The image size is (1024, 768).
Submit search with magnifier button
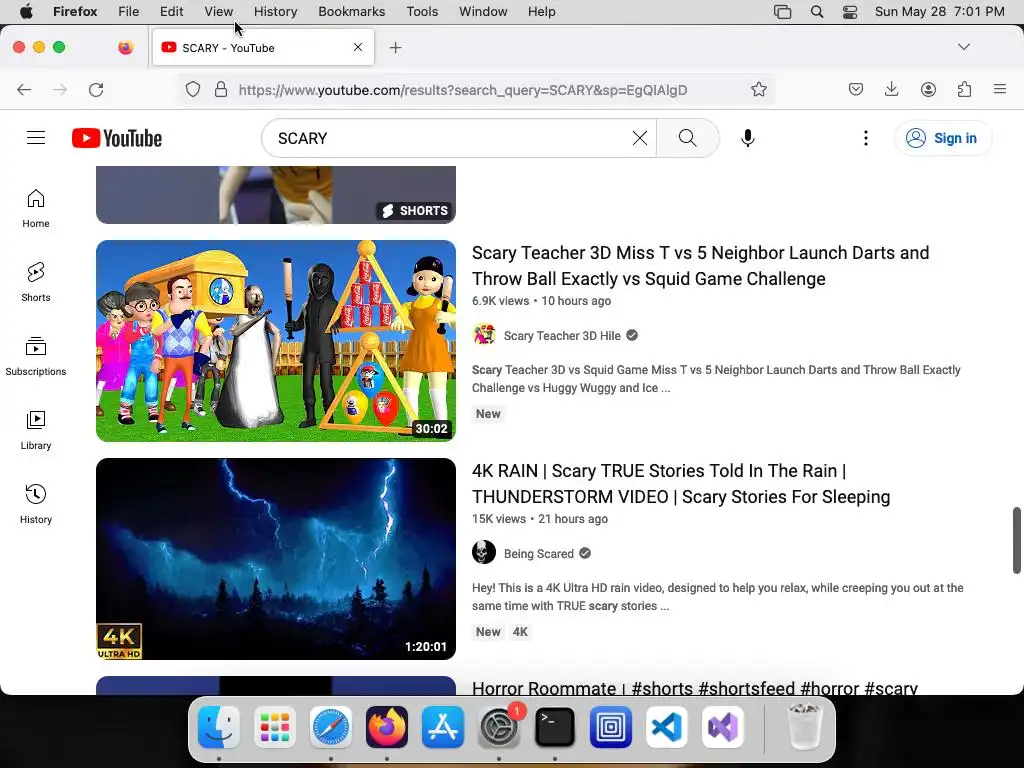click(688, 138)
